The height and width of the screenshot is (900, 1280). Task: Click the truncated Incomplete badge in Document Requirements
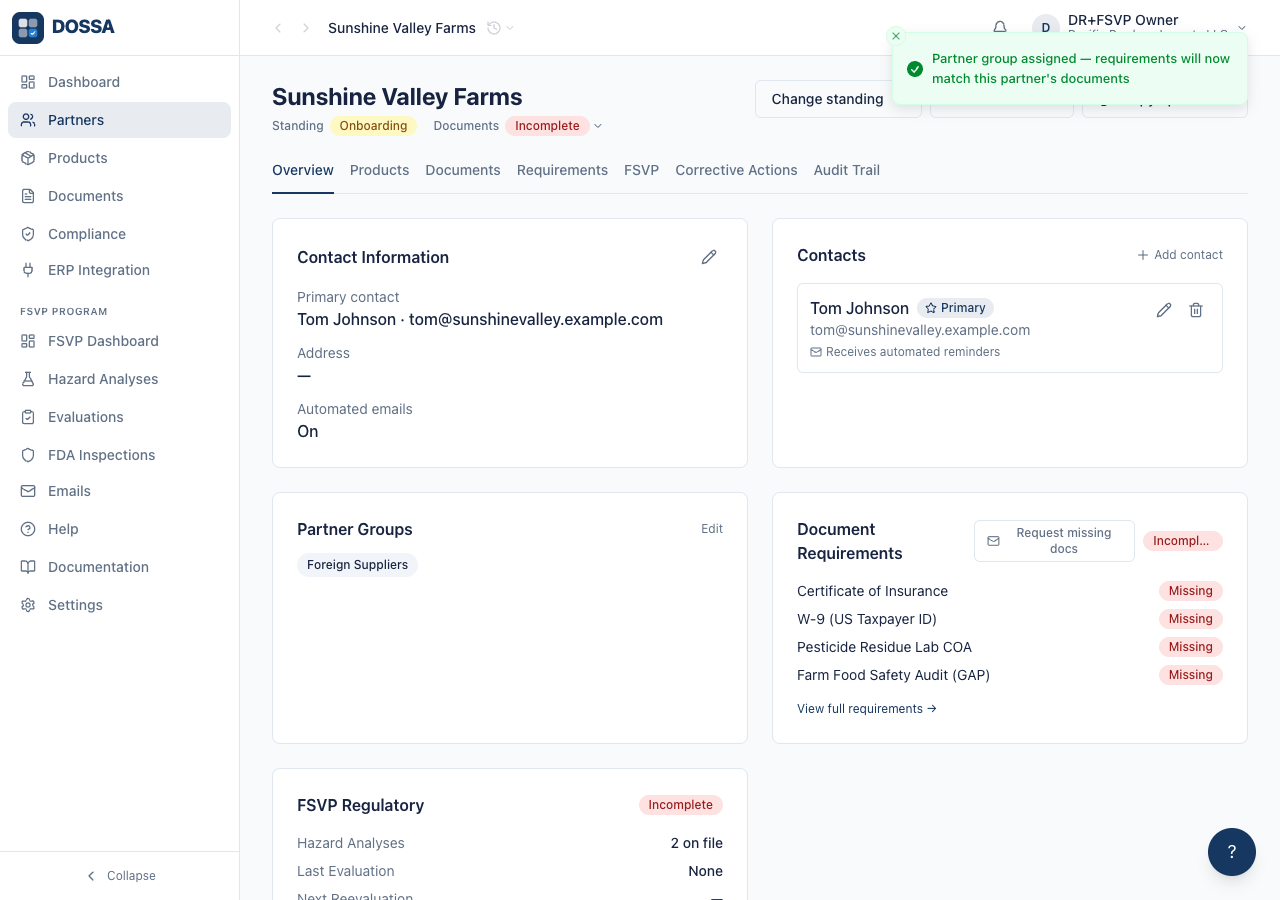(x=1182, y=541)
